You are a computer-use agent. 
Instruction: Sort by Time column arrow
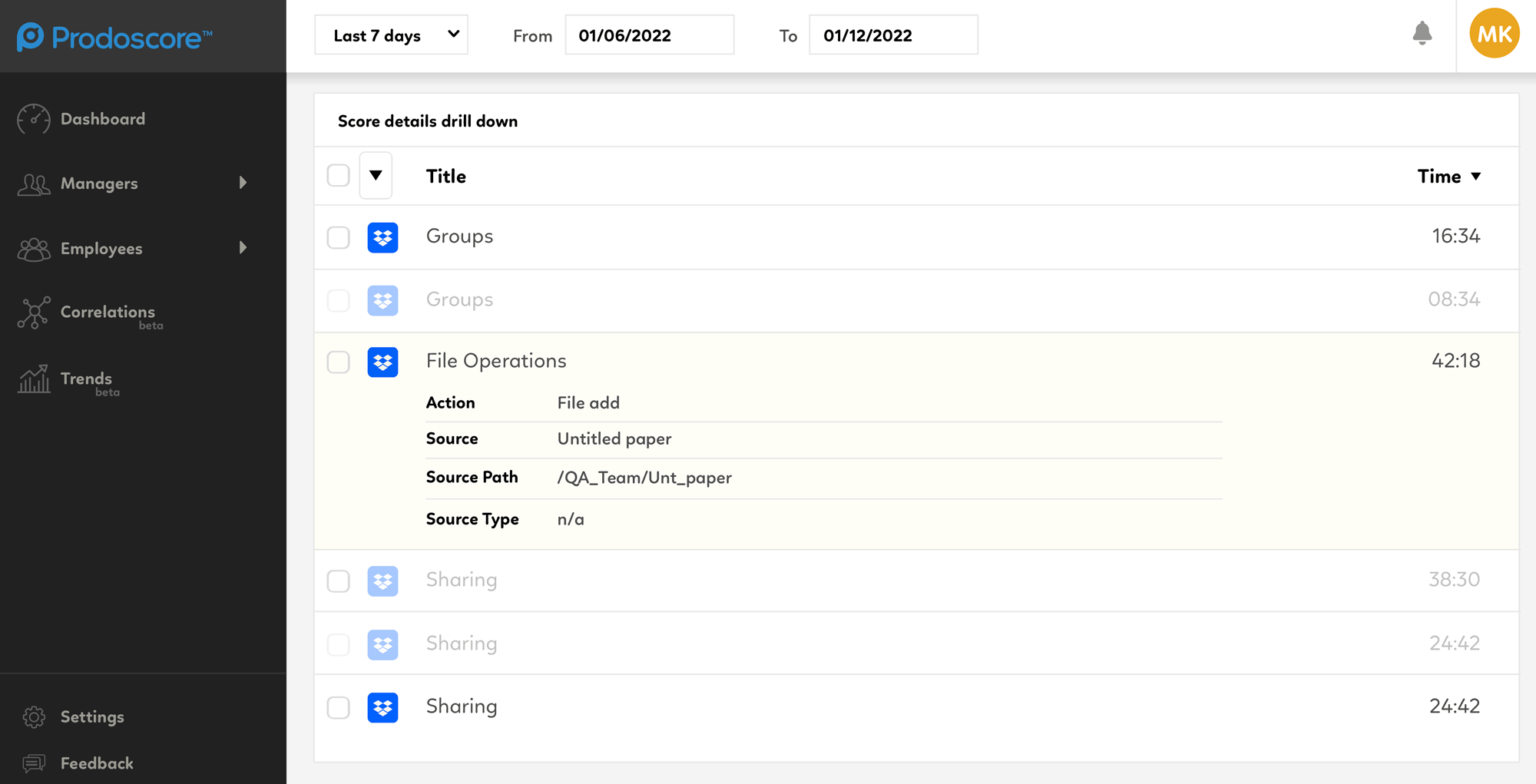(1475, 177)
